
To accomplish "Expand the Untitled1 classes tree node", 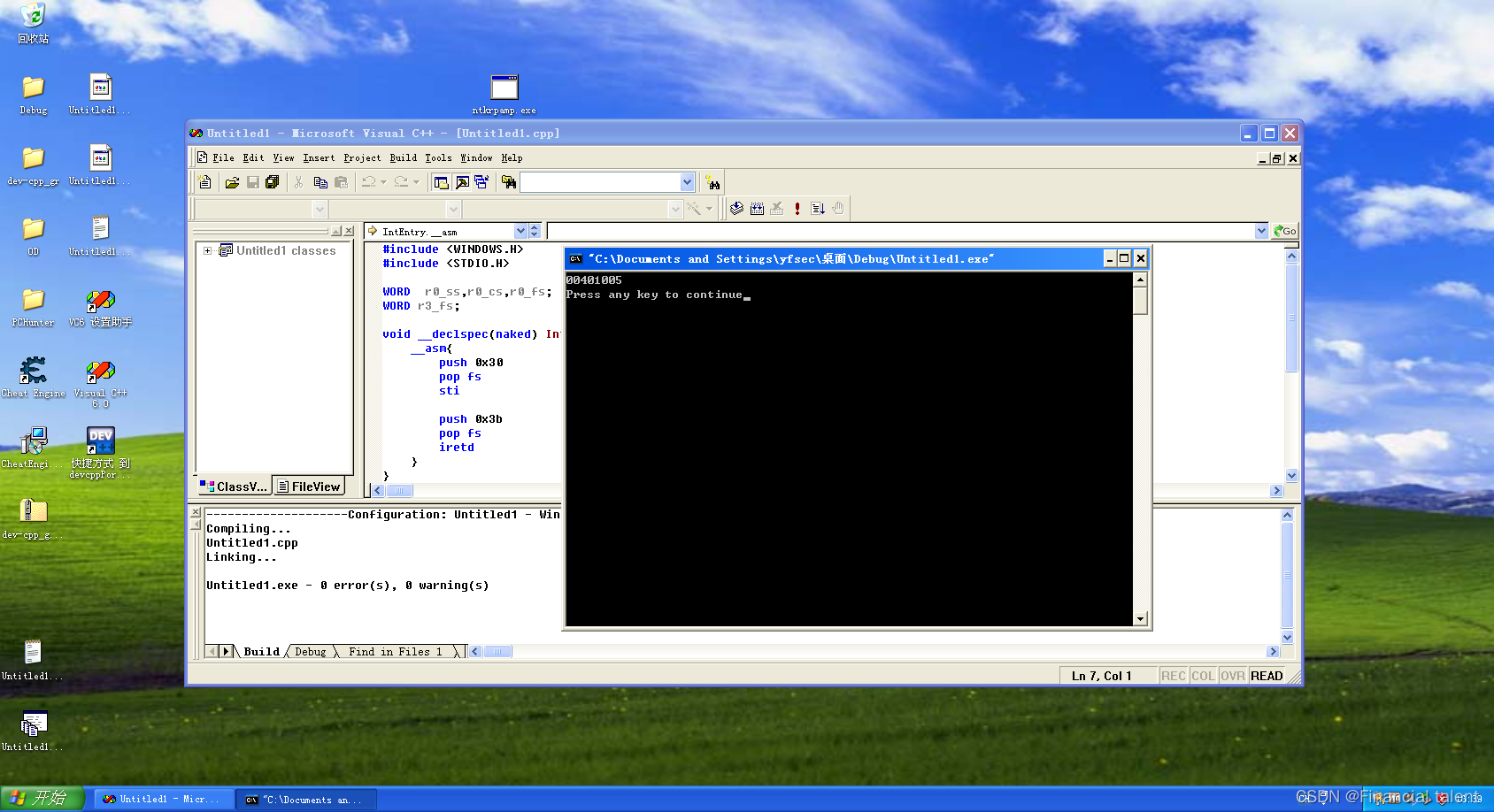I will tap(207, 250).
